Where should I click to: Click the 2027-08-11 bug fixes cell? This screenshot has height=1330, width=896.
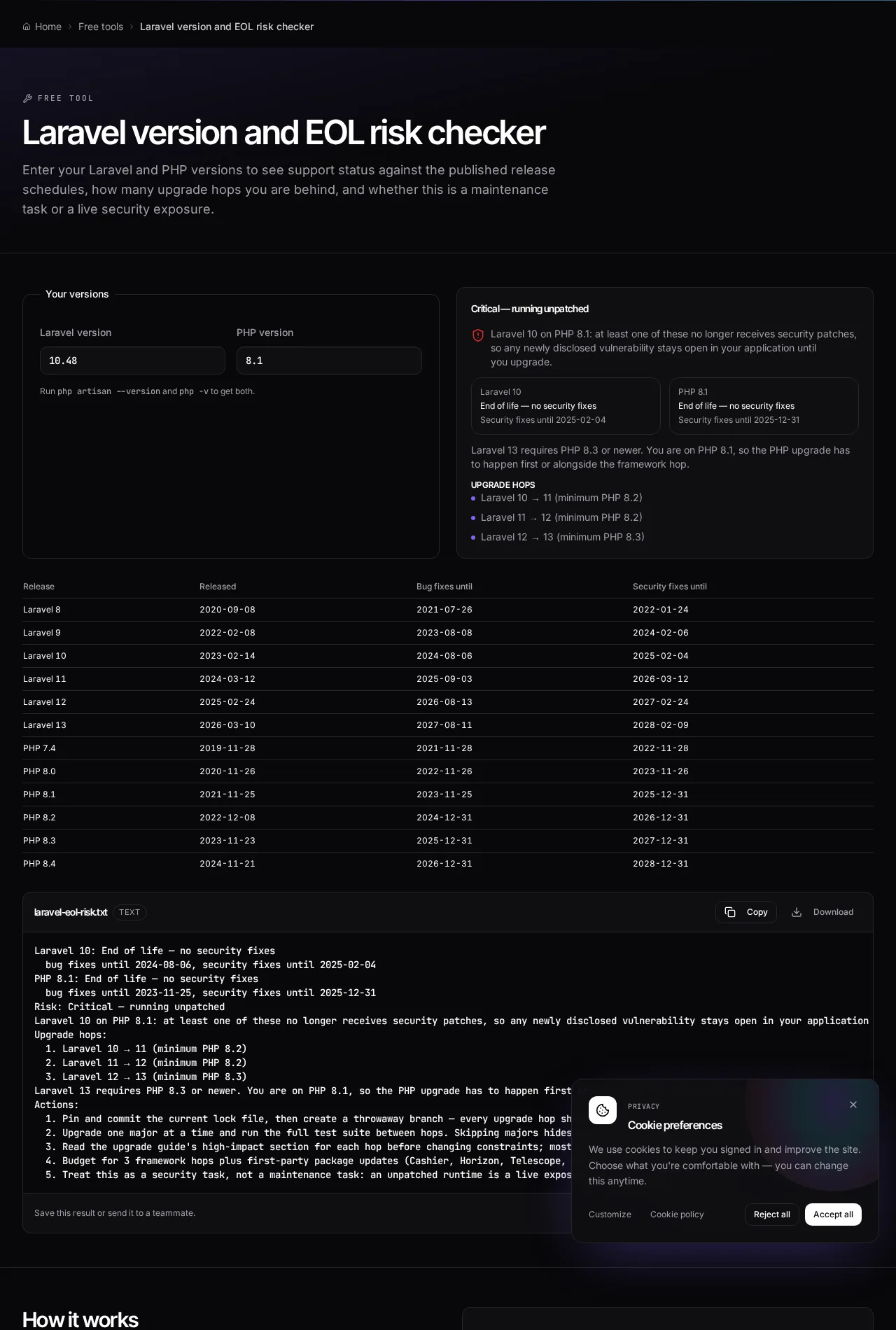(444, 725)
